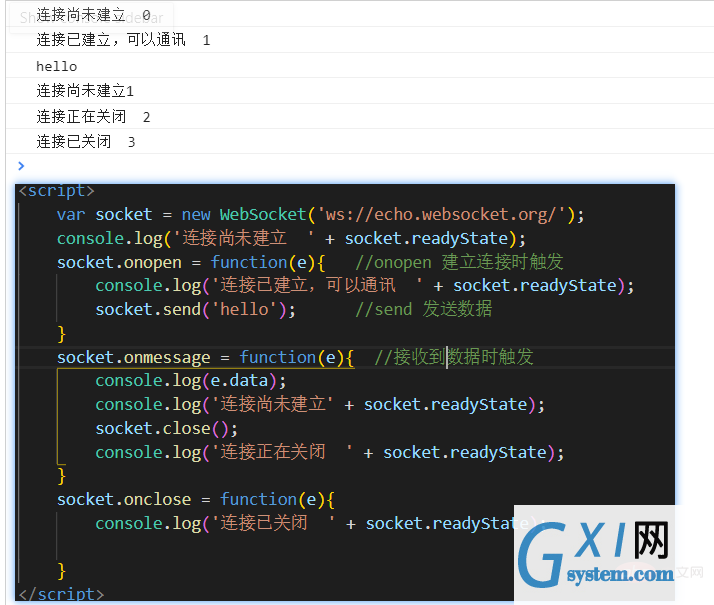Viewport: 714px width, 605px height.
Task: Click the socket.send('hello') line
Action: coord(195,310)
